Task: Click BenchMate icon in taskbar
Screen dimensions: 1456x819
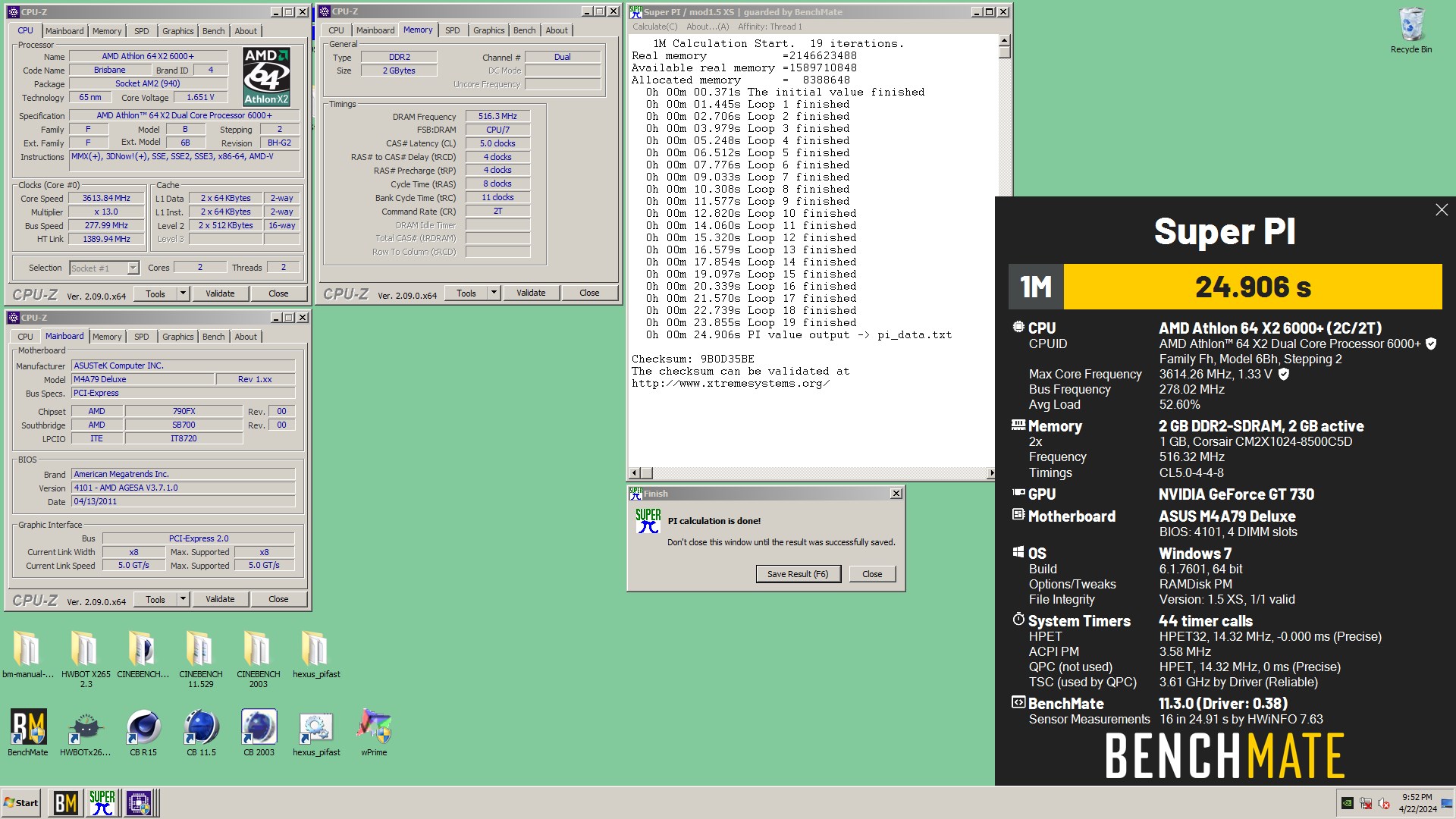Action: point(65,803)
